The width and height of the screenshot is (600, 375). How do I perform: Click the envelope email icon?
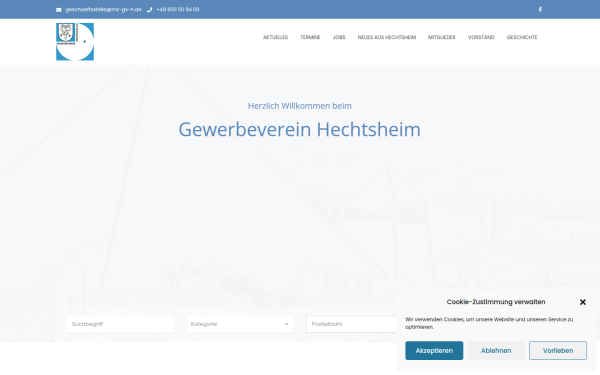tap(59, 10)
